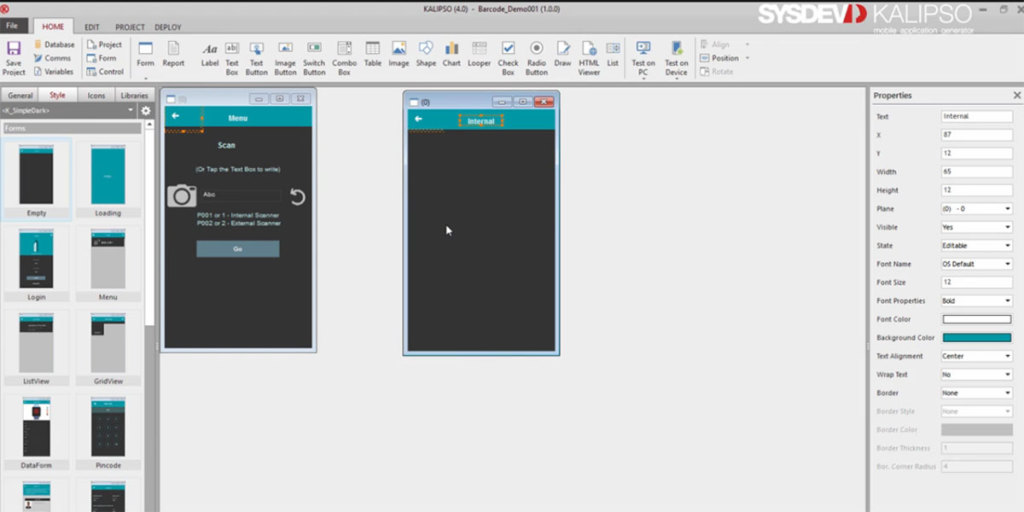1024x512 pixels.
Task: Open the EDIT ribbon tab
Action: (91, 27)
